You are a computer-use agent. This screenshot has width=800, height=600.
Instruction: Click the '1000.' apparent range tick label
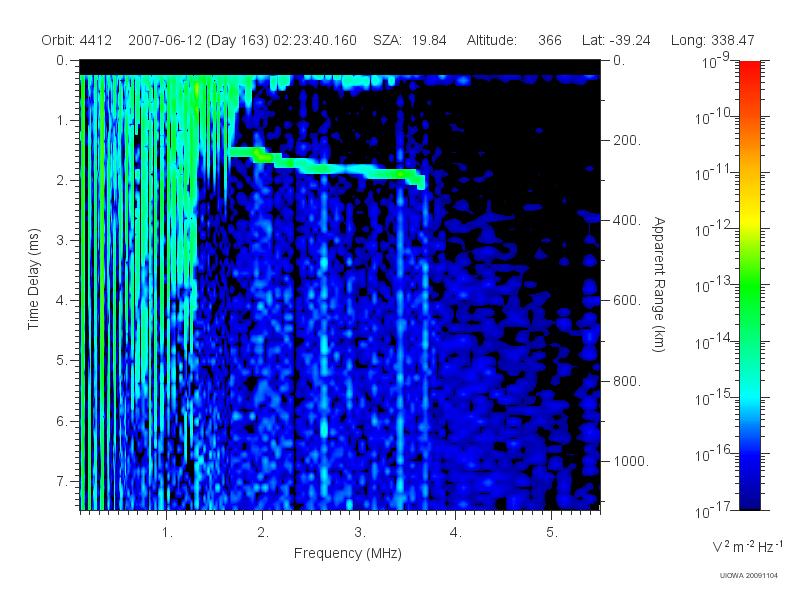pos(631,461)
